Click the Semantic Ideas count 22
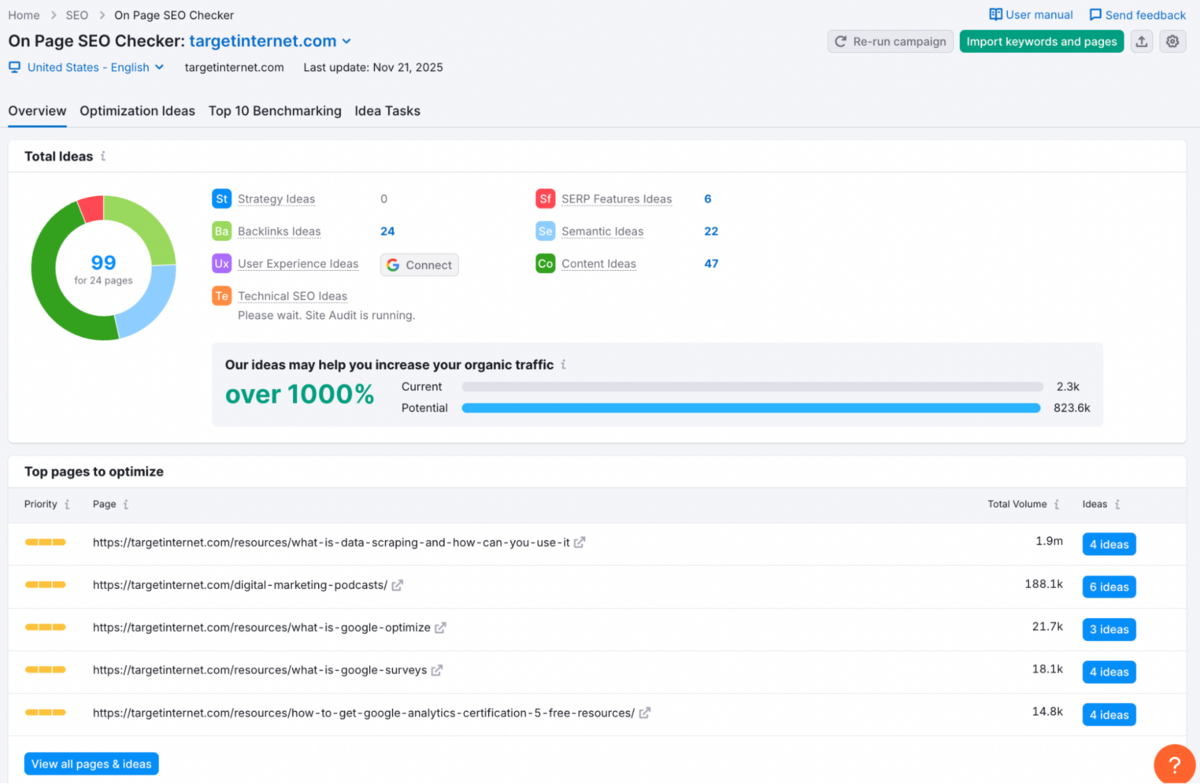This screenshot has height=784, width=1200. point(711,231)
